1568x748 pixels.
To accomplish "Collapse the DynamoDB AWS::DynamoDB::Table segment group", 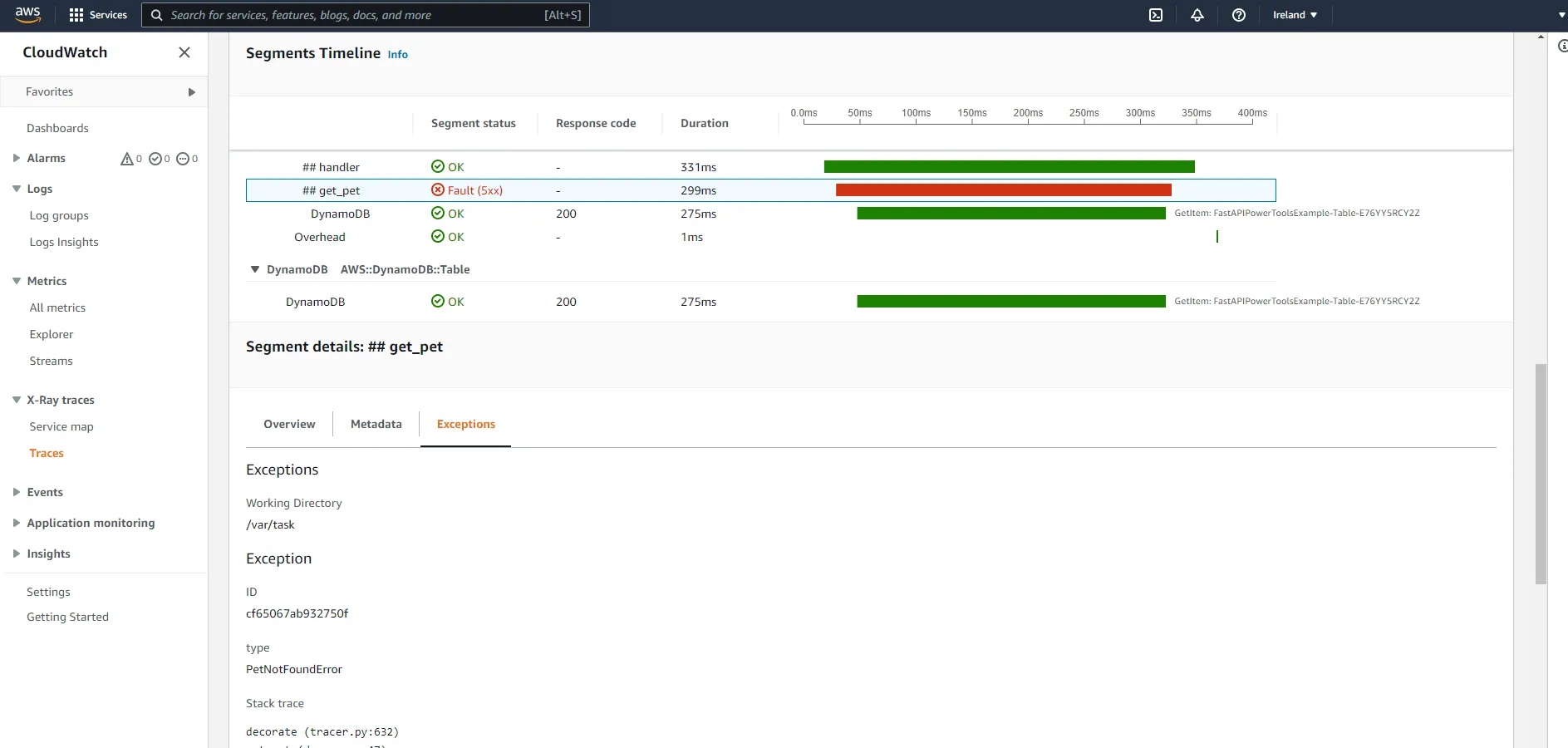I will 254,269.
